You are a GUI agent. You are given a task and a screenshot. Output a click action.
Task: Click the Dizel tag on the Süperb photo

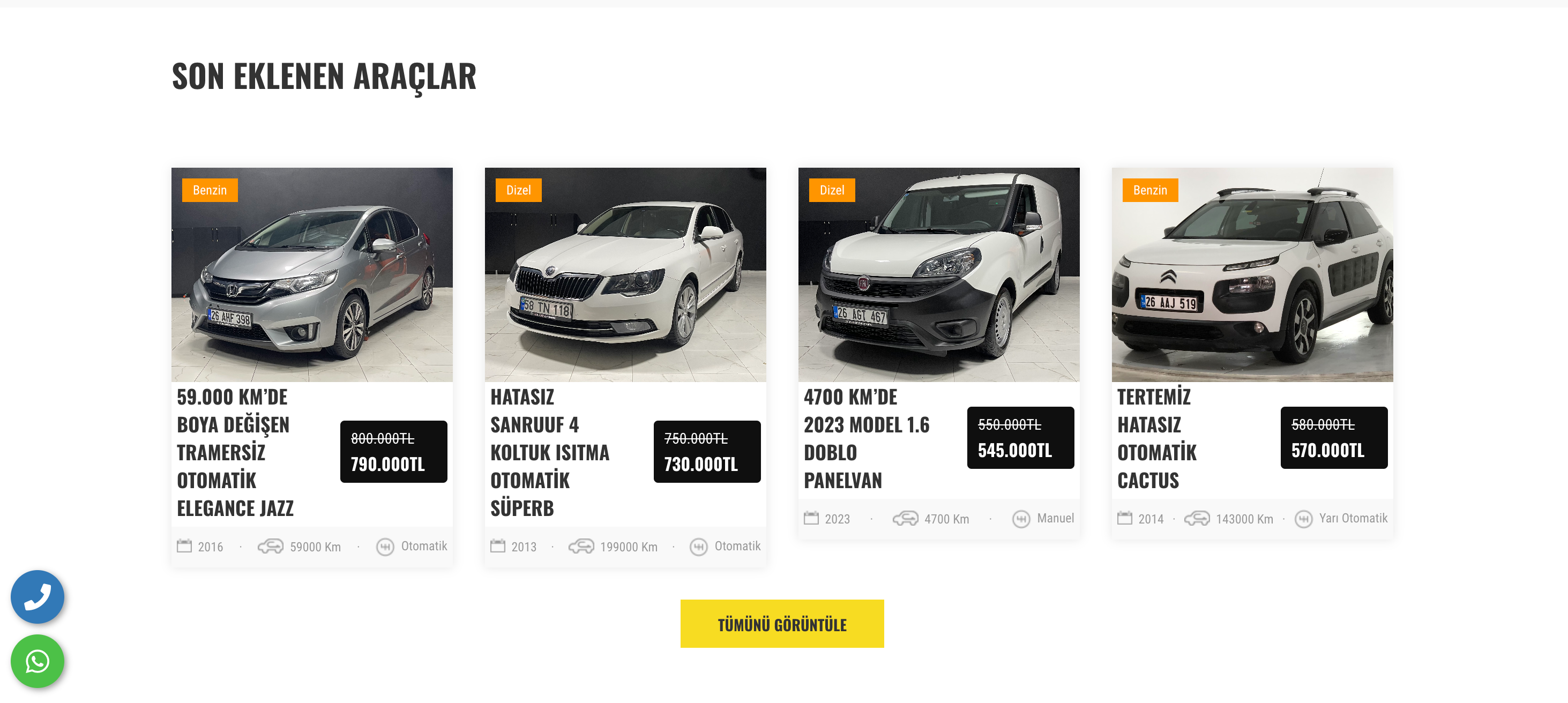tap(518, 190)
